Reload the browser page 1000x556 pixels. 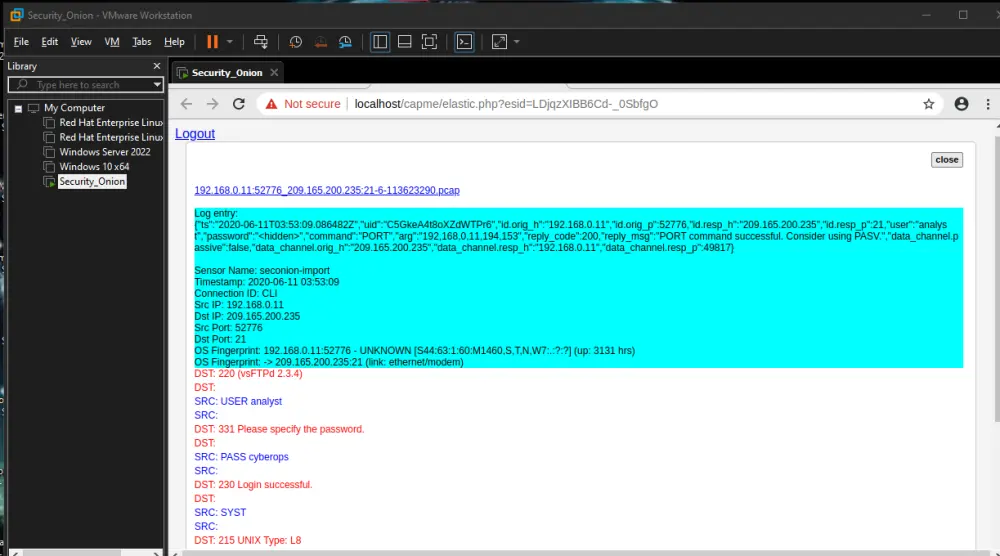coord(239,104)
